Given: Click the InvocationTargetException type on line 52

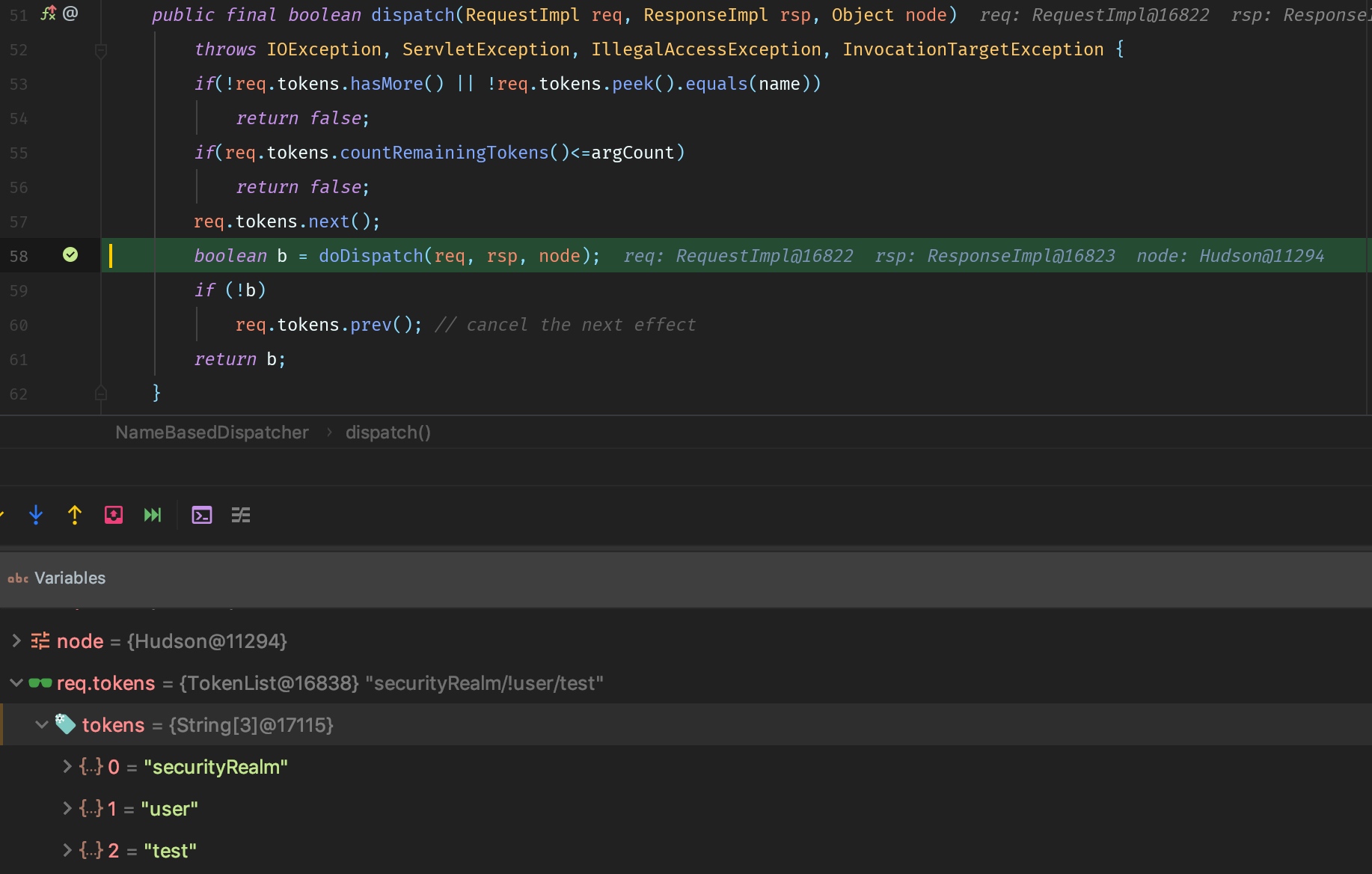Looking at the screenshot, I should pos(973,49).
